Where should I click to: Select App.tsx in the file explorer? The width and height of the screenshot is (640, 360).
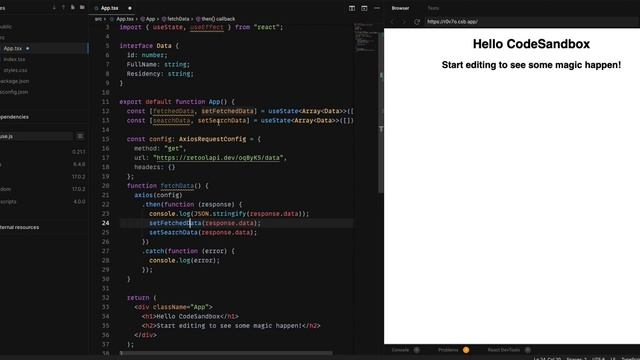[44, 48]
